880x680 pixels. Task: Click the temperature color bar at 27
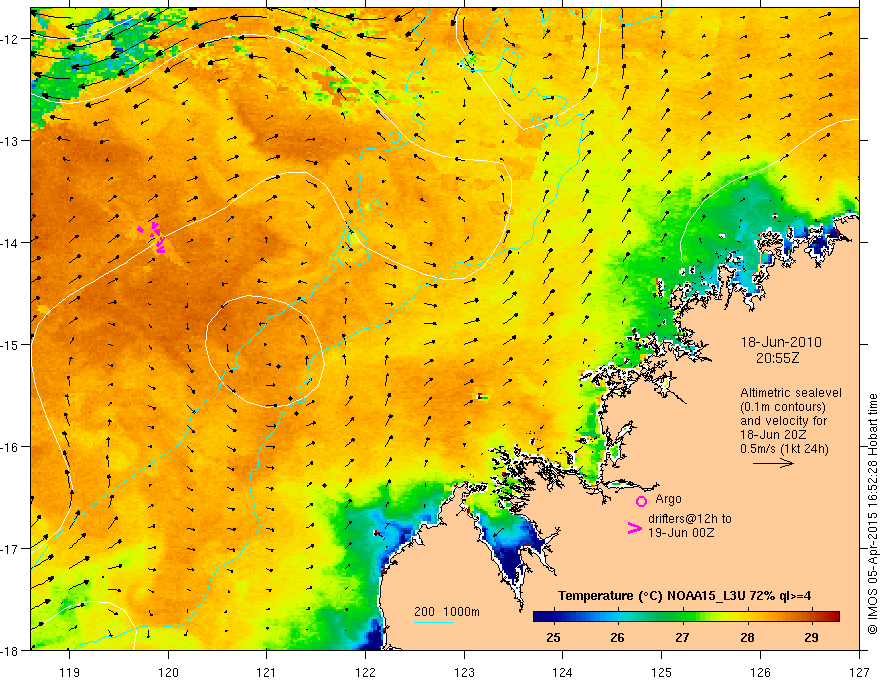(x=682, y=617)
